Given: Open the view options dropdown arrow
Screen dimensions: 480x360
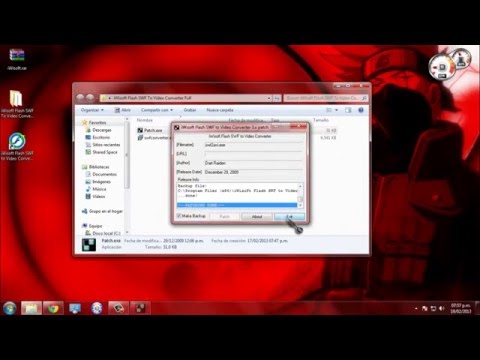Looking at the screenshot, I should 336,110.
